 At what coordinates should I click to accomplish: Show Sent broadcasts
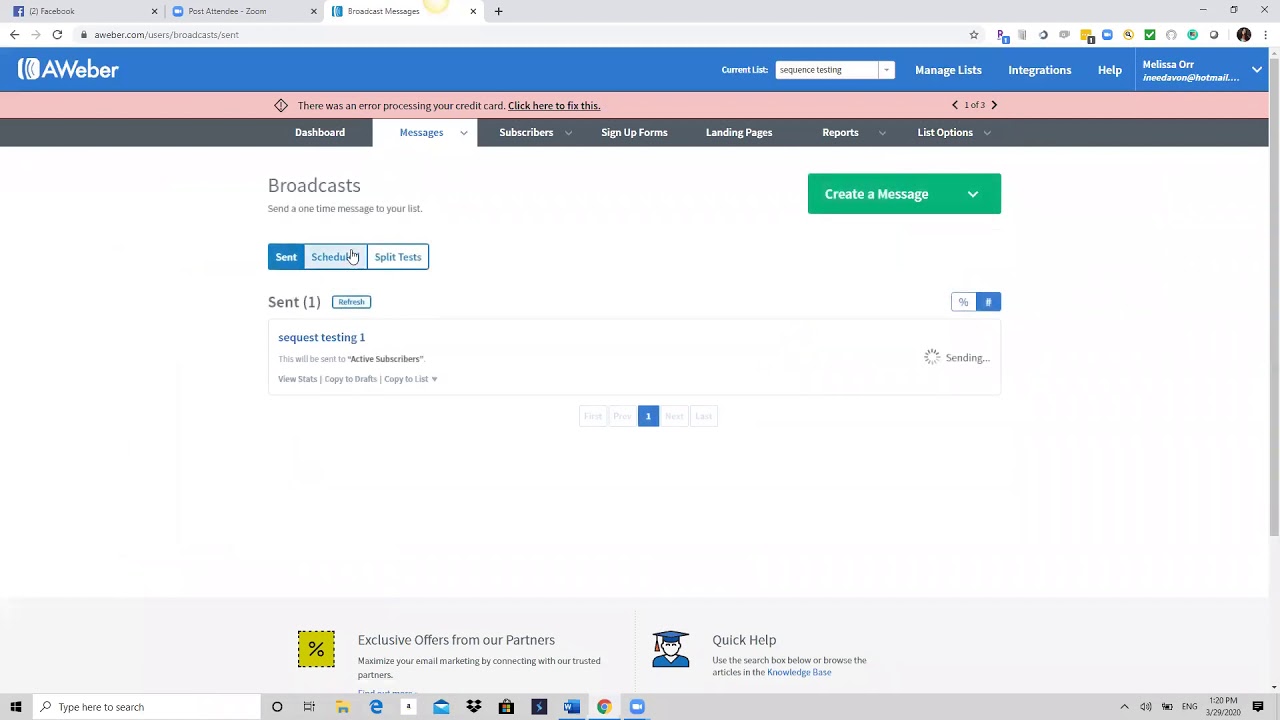tap(286, 257)
